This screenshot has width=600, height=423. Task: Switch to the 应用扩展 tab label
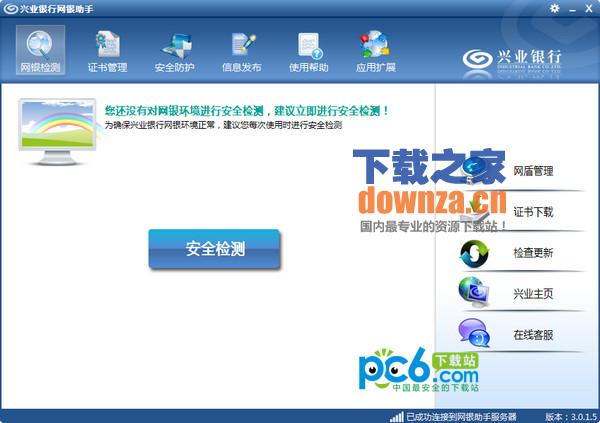(x=376, y=67)
